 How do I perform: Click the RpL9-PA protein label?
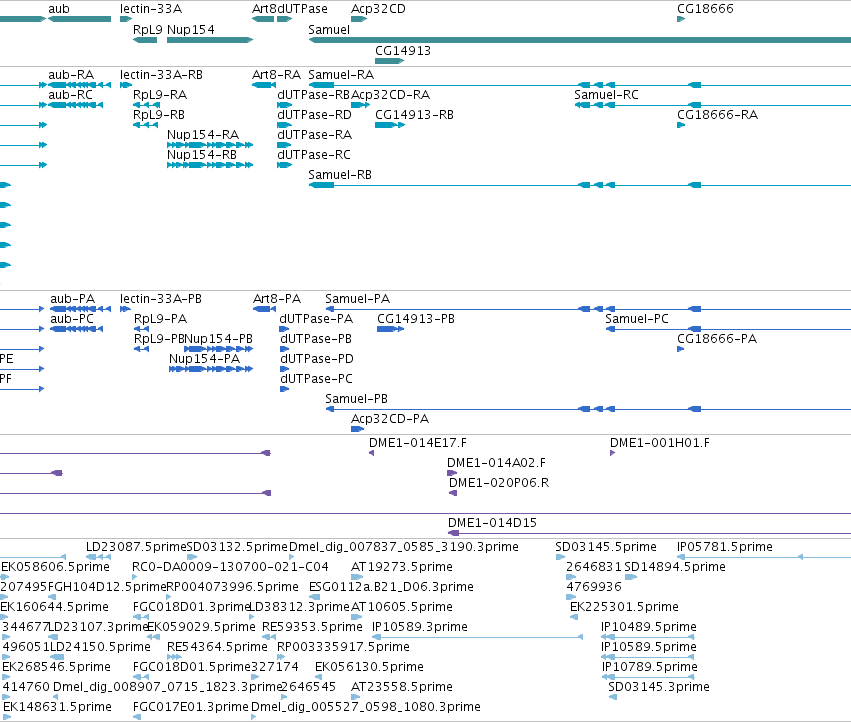click(x=160, y=319)
